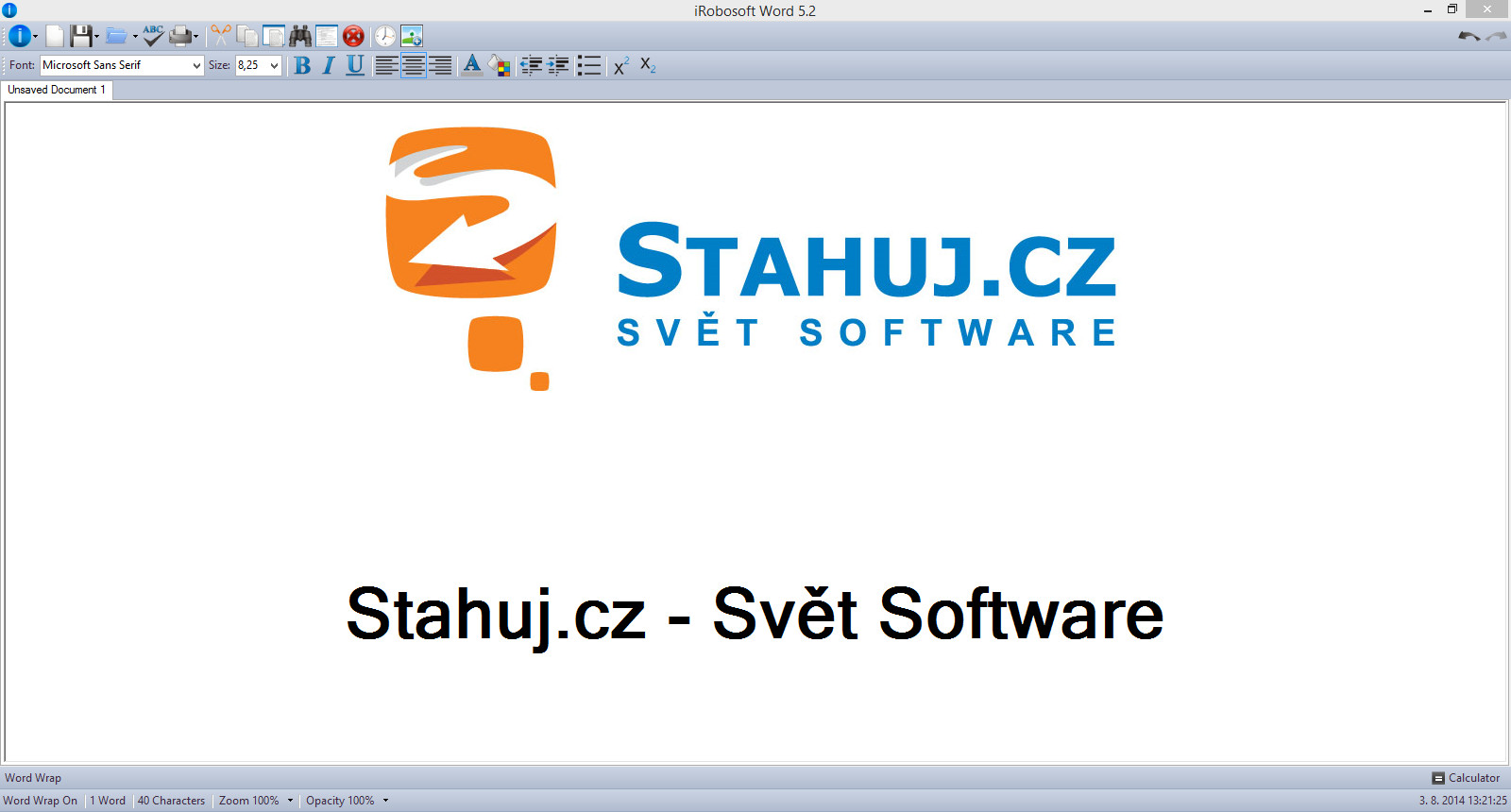This screenshot has width=1511, height=812.
Task: Save the document with the floppy disk icon
Action: pos(81,36)
